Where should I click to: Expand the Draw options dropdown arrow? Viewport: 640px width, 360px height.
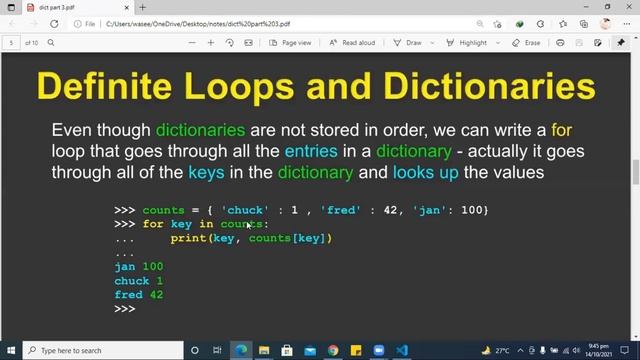pyautogui.click(x=432, y=42)
